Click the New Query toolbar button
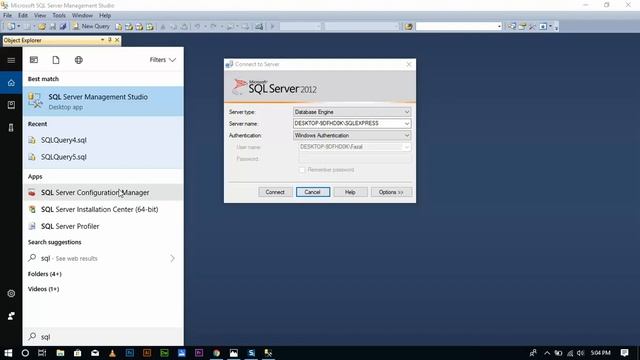Image resolution: width=640 pixels, height=360 pixels. [91, 26]
